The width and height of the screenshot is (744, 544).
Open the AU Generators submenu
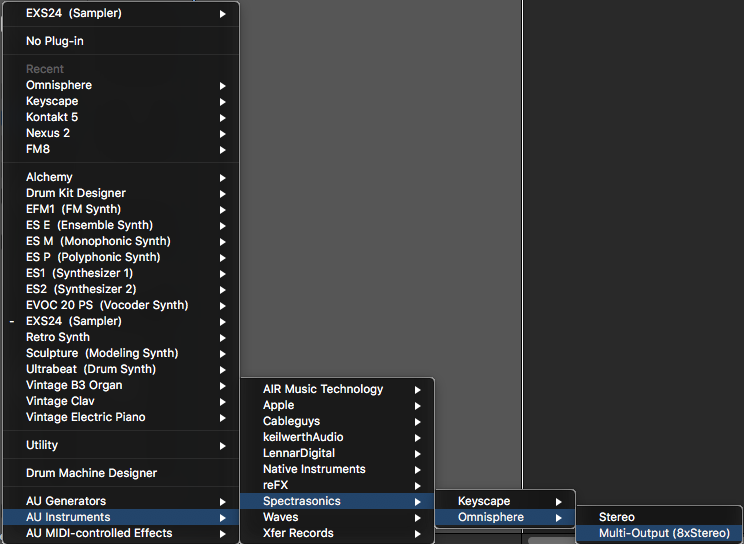[x=121, y=501]
